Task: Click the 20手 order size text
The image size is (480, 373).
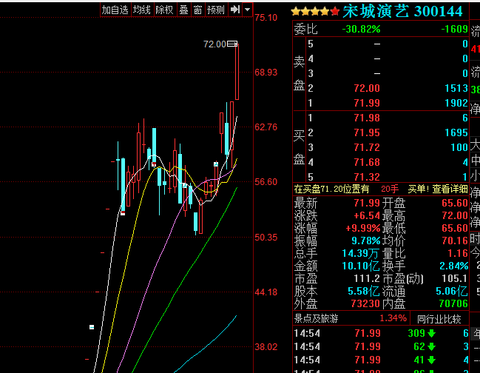Action: pyautogui.click(x=390, y=189)
